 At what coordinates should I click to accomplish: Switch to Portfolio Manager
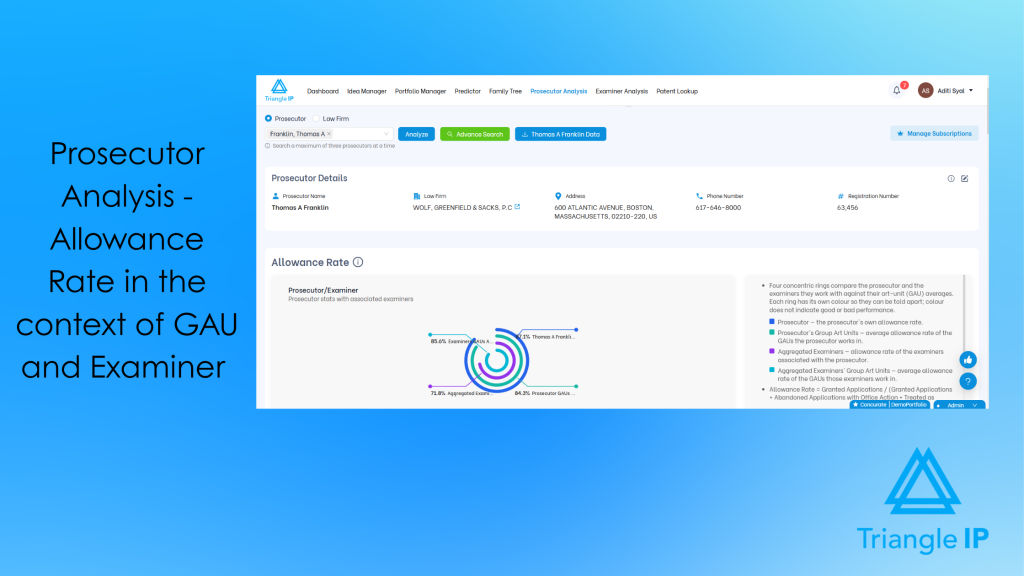[x=420, y=91]
